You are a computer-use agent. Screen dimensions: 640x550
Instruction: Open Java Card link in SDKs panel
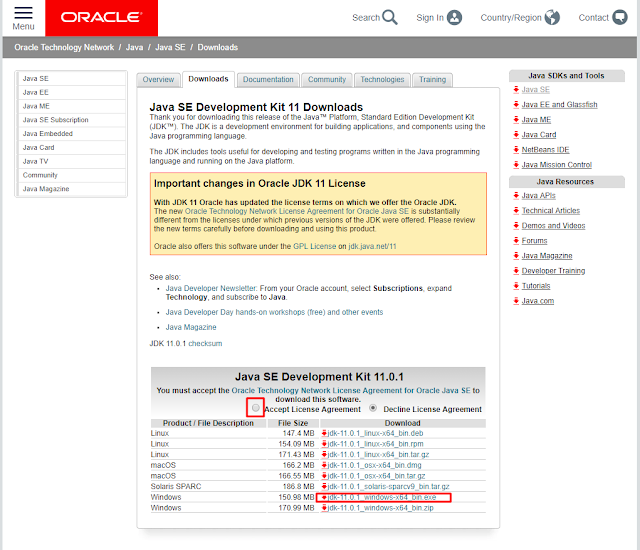tap(539, 135)
